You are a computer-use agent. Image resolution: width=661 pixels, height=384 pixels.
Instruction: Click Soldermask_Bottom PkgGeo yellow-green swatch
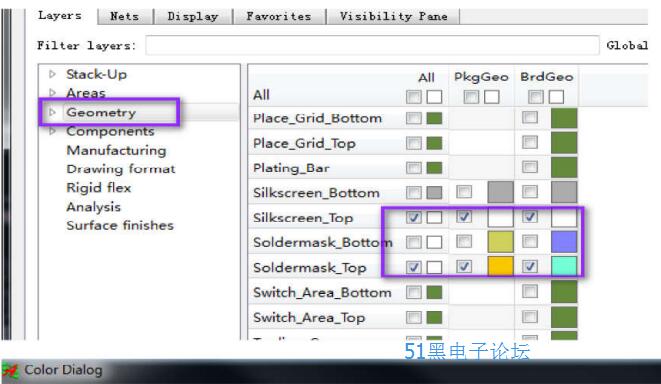(500, 242)
